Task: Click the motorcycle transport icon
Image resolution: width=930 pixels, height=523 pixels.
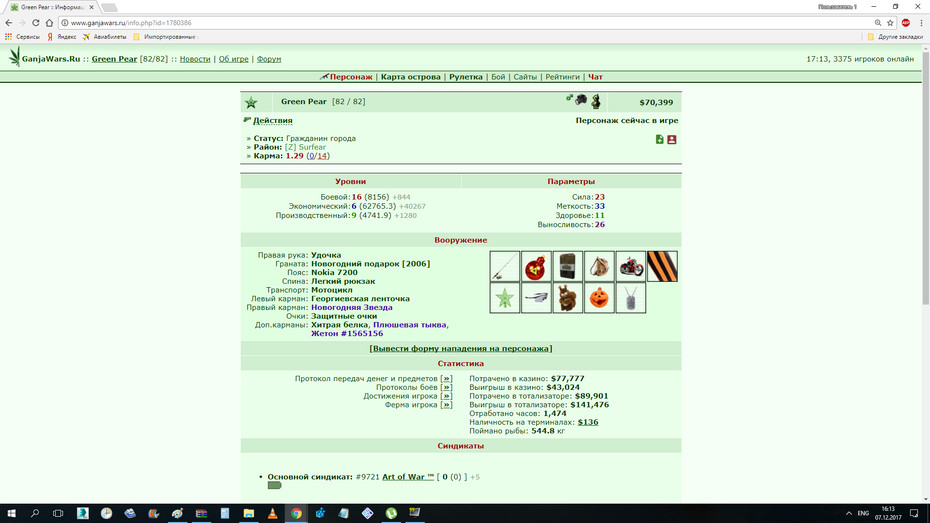Action: coord(630,266)
